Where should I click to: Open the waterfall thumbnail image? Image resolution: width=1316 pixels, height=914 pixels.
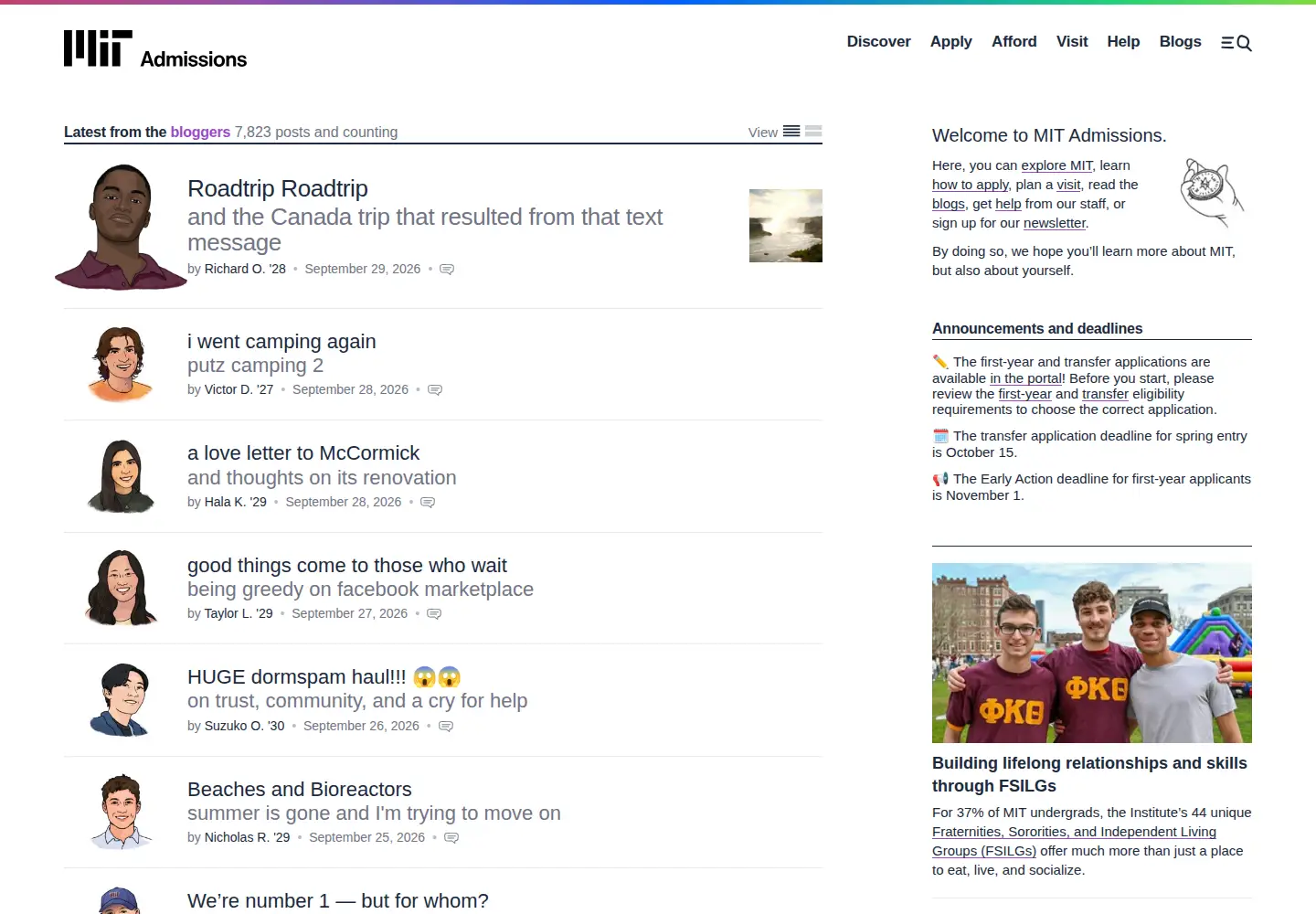tap(786, 226)
